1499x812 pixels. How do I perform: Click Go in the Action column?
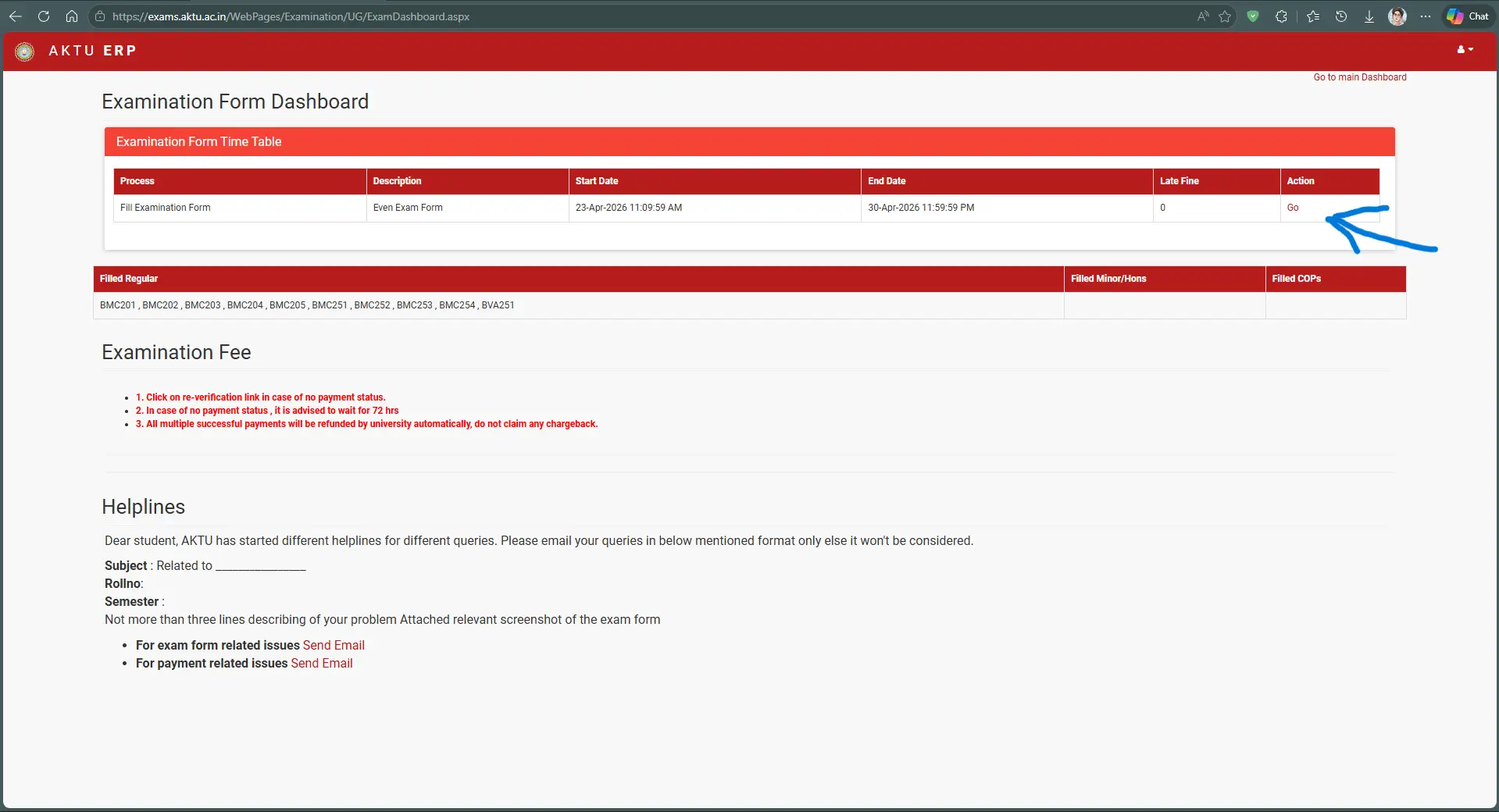click(1292, 208)
